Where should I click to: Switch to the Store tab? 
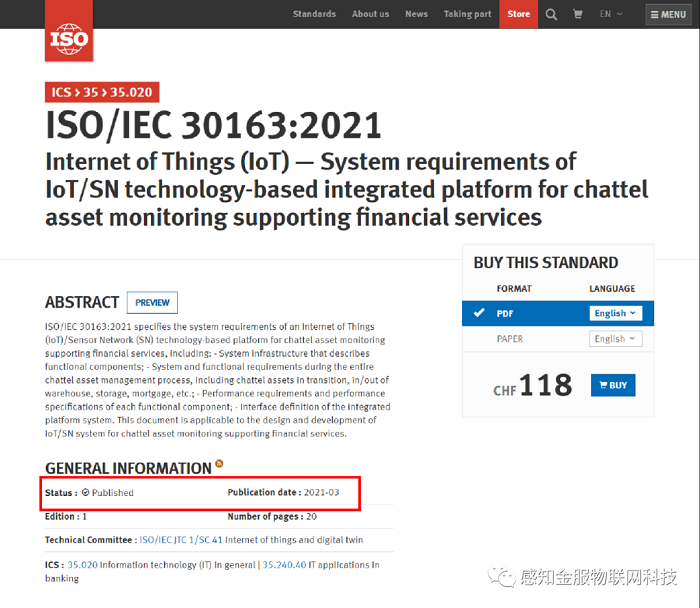point(518,14)
